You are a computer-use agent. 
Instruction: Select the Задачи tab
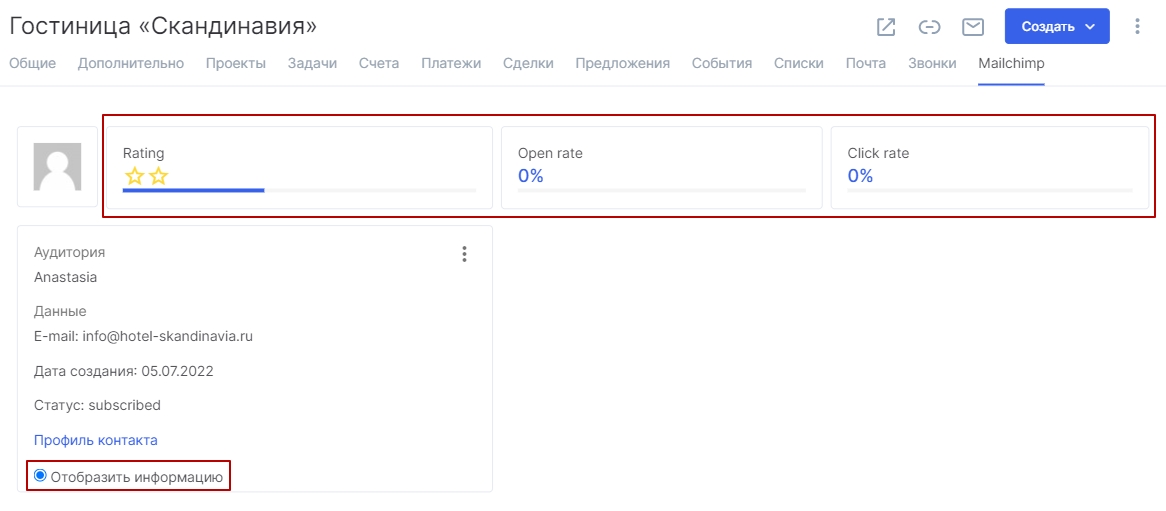[312, 63]
